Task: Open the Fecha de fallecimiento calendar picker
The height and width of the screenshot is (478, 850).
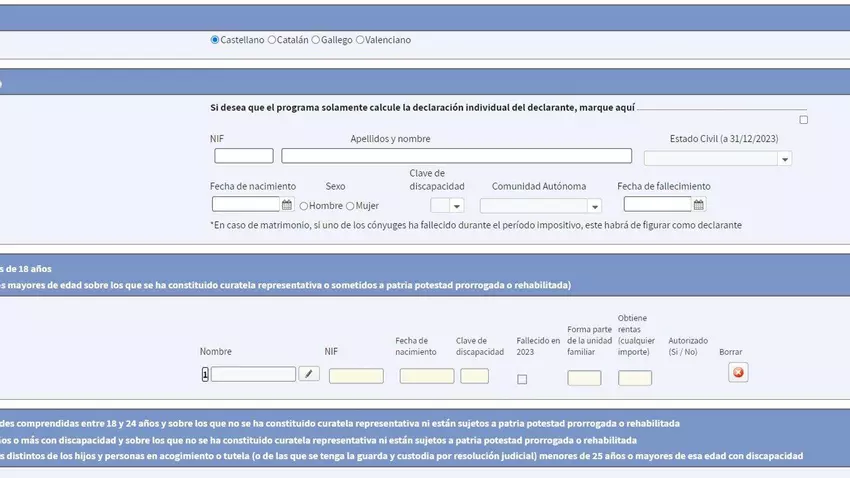Action: (699, 205)
